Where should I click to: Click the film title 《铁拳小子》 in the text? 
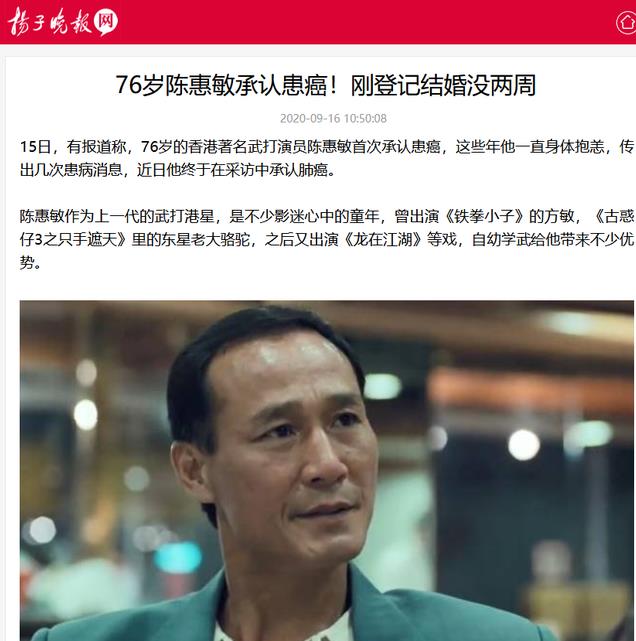(484, 216)
